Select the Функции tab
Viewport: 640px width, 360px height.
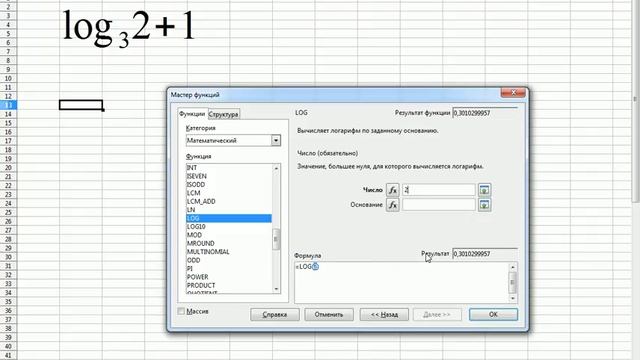(192, 114)
